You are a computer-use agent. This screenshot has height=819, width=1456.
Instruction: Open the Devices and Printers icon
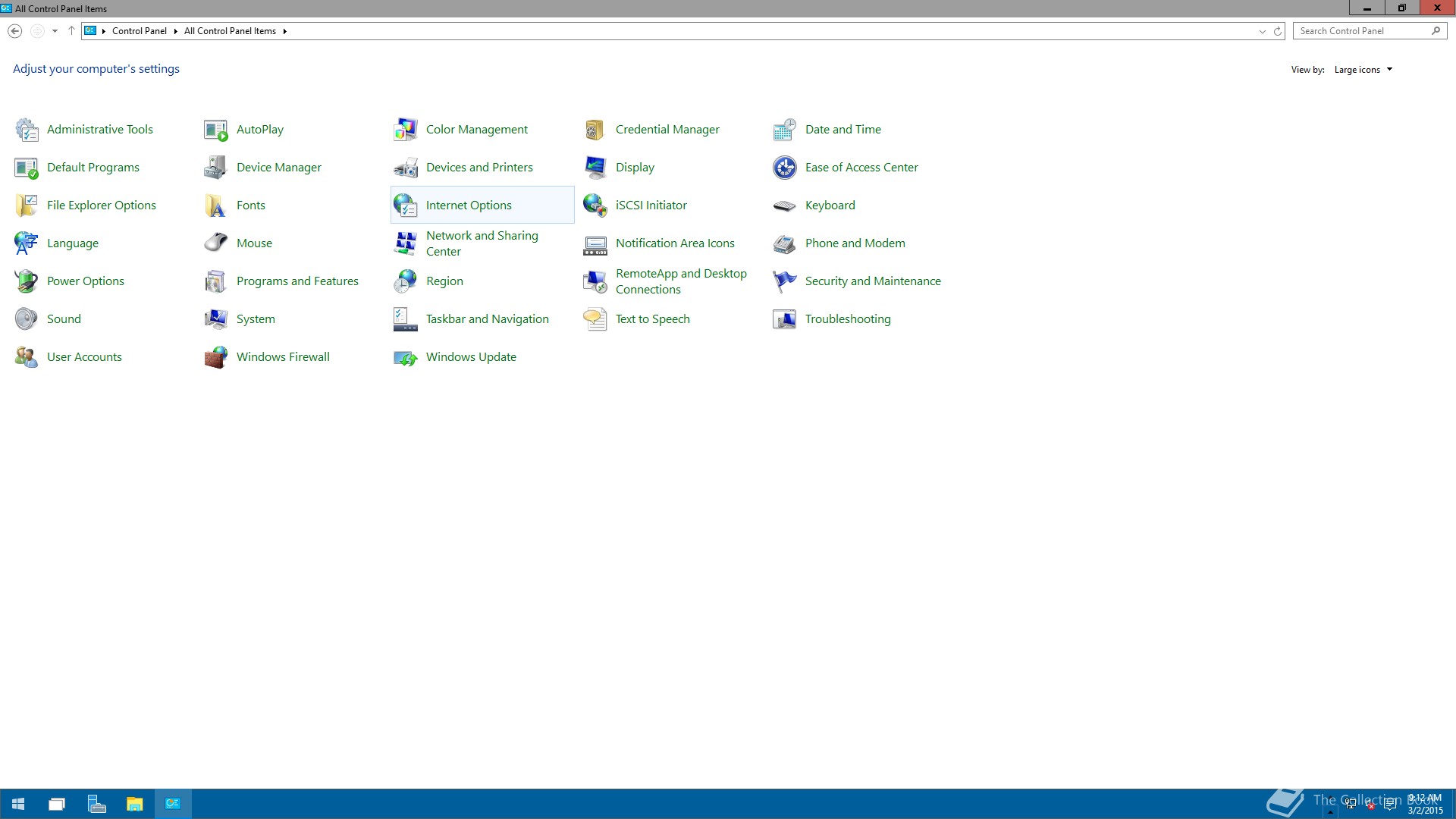[x=406, y=168]
